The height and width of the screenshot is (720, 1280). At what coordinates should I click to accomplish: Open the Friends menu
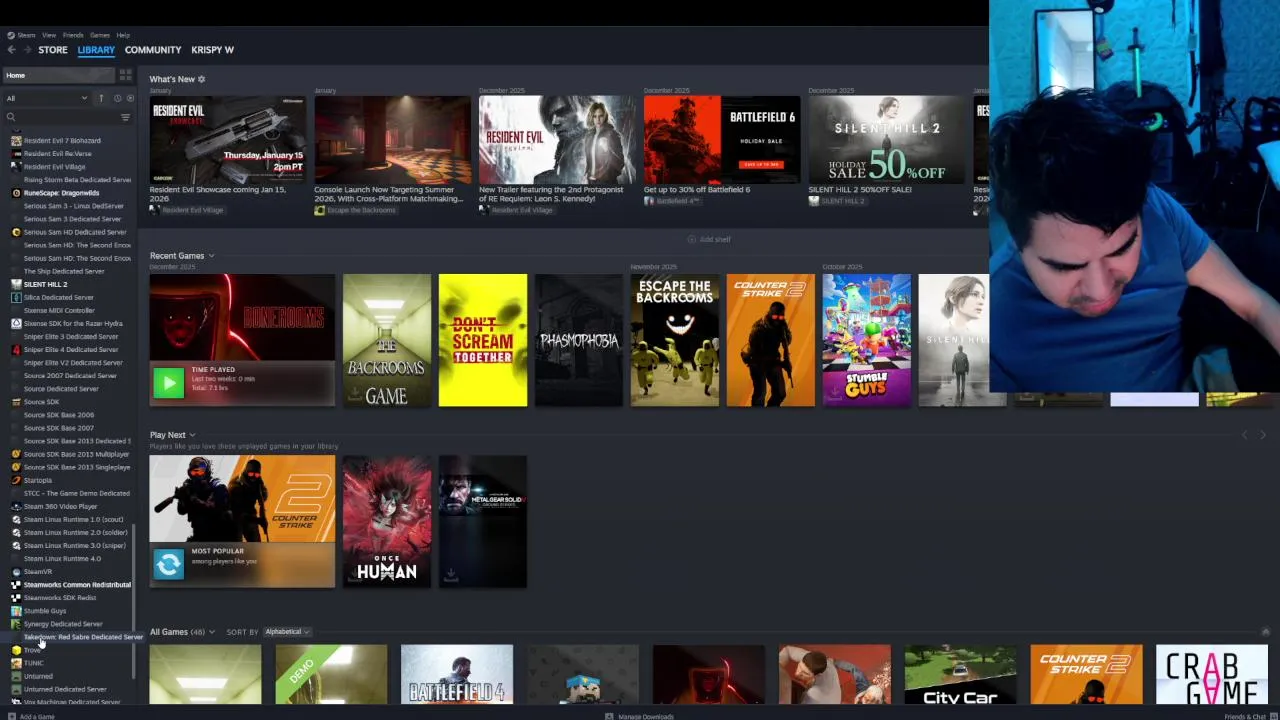tap(73, 35)
